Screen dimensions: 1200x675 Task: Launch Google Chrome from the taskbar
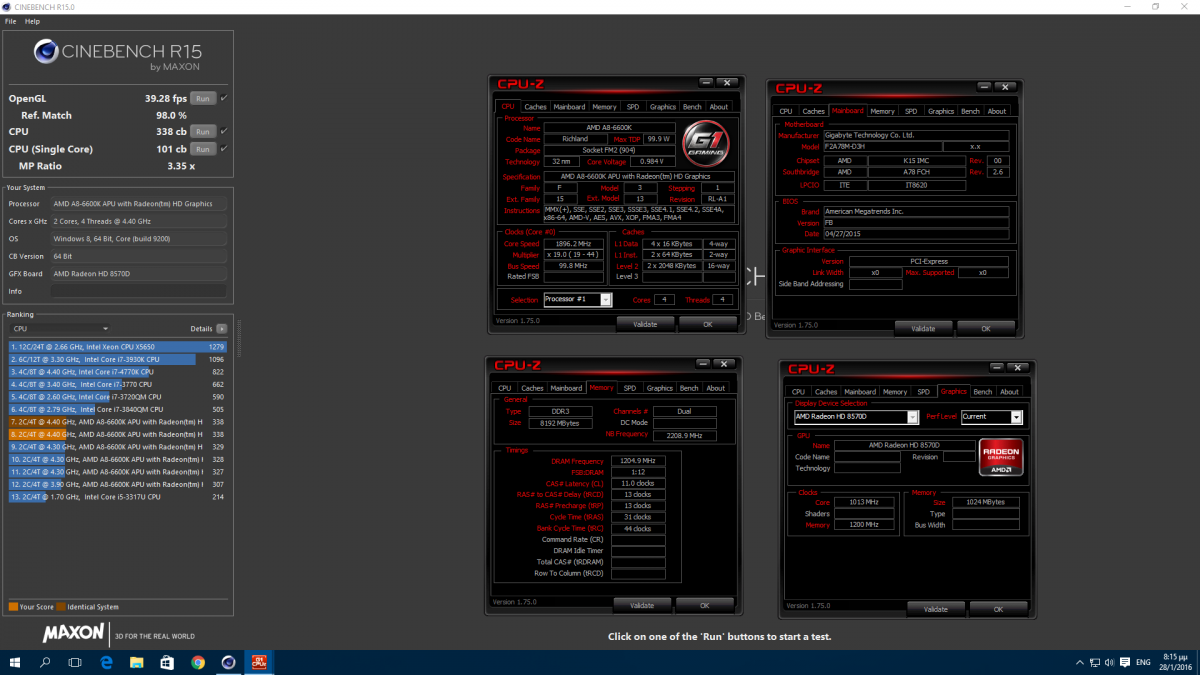[x=198, y=662]
